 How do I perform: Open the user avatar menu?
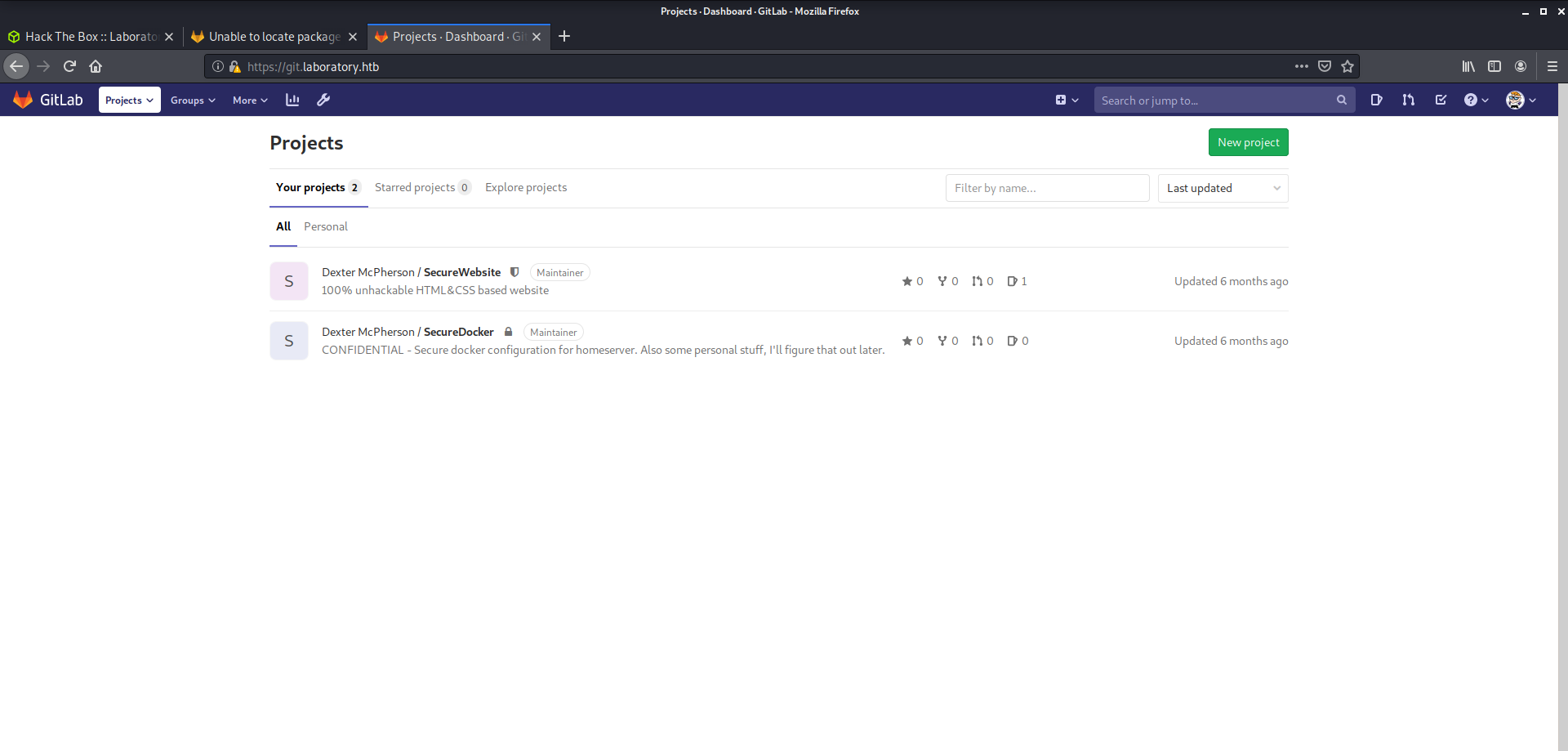tap(1521, 100)
